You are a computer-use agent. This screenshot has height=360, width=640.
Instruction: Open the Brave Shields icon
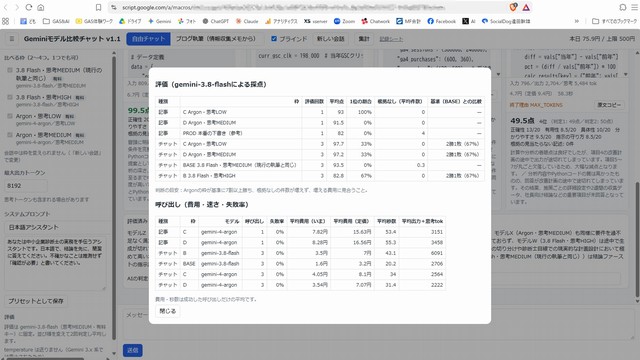point(513,7)
